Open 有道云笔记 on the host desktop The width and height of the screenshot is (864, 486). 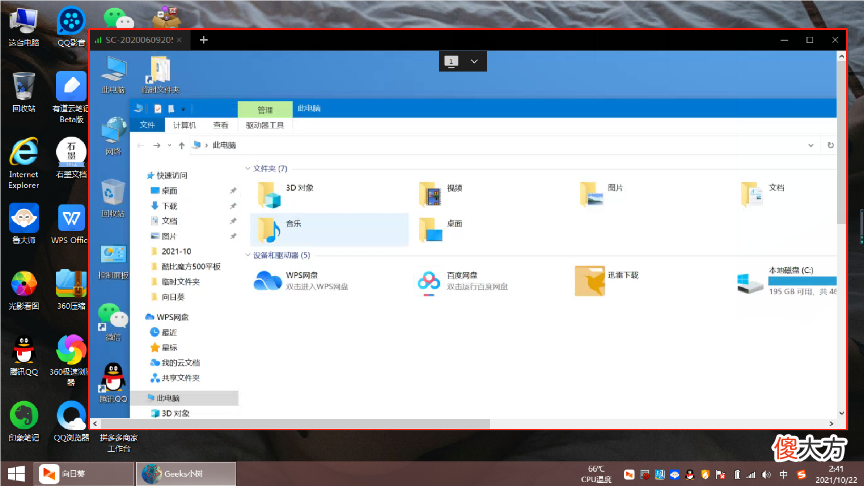coord(71,97)
